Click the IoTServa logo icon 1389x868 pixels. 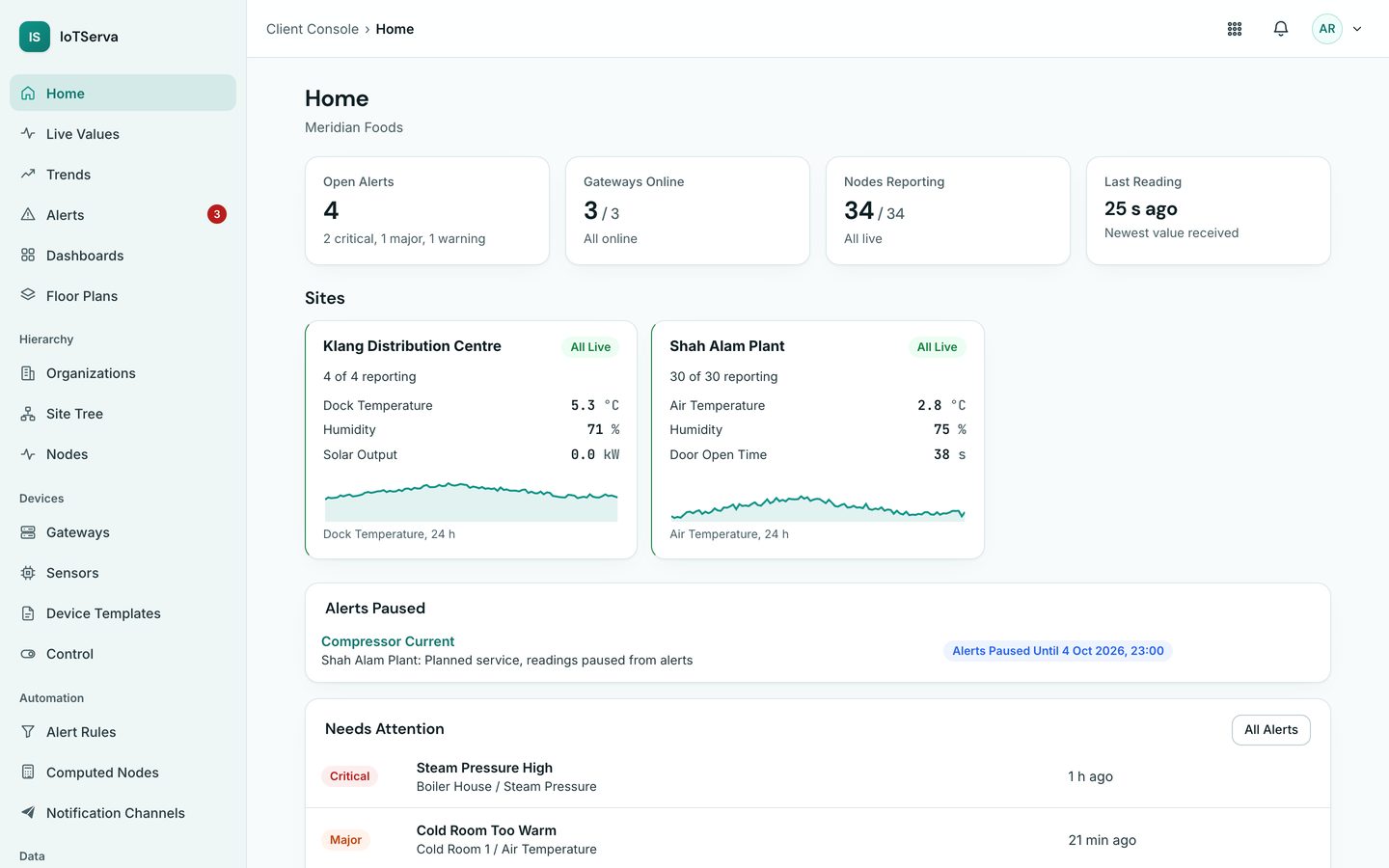[x=35, y=37]
